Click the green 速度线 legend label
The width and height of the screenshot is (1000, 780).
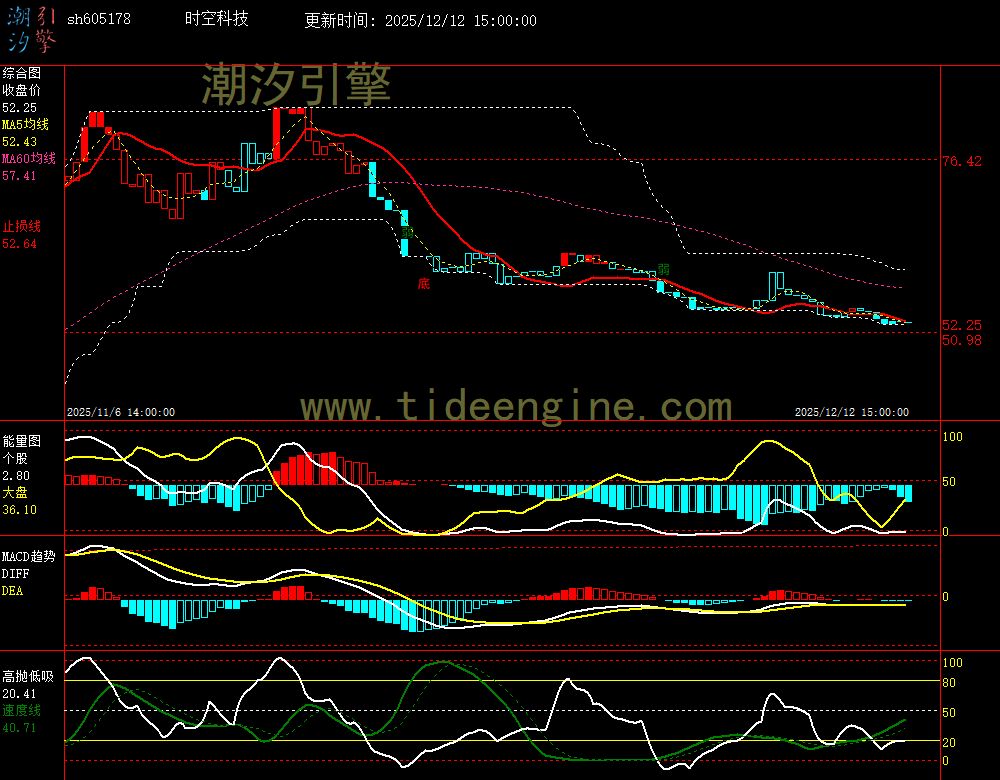pyautogui.click(x=21, y=710)
